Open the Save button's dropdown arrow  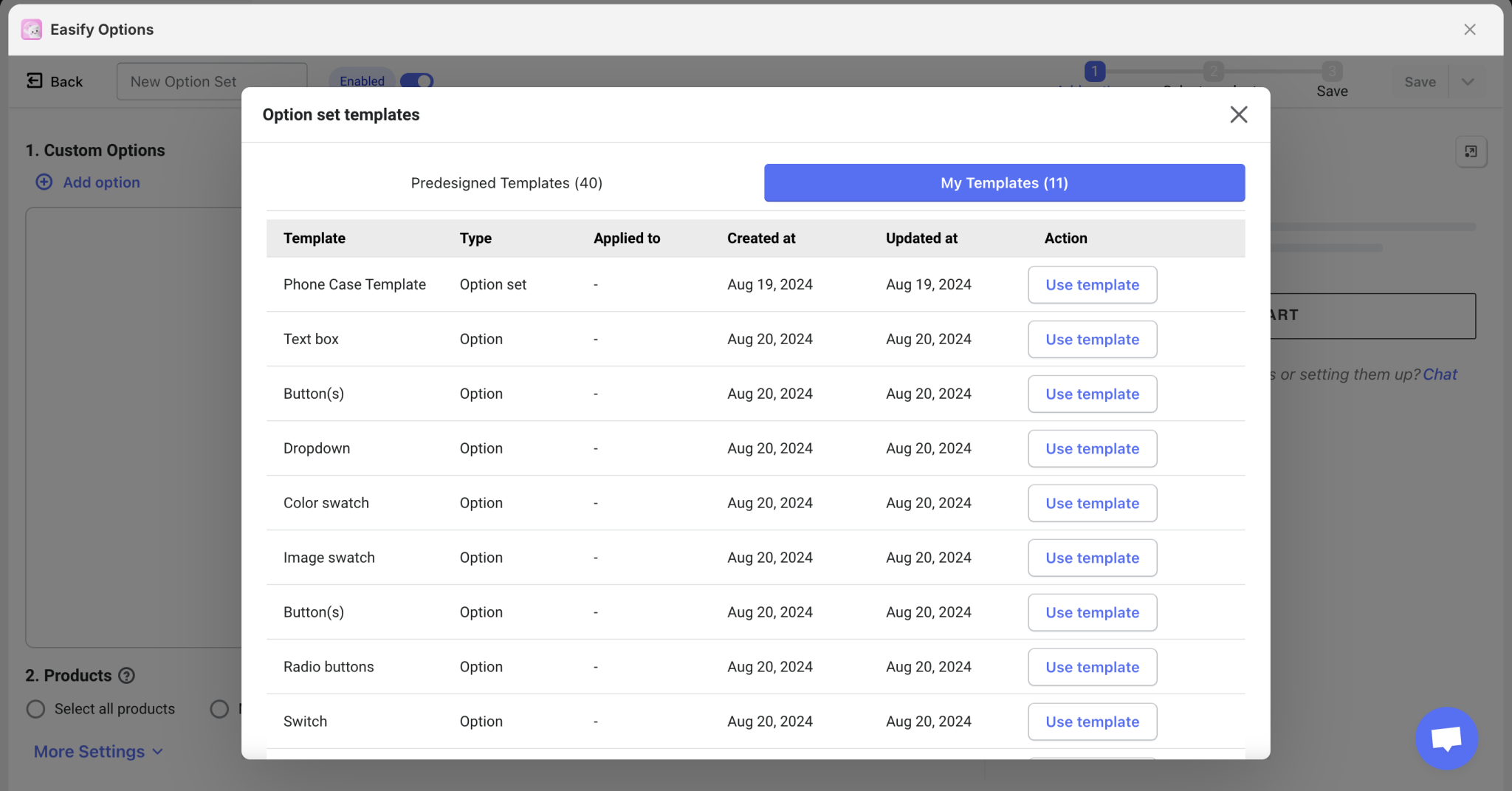click(1468, 81)
